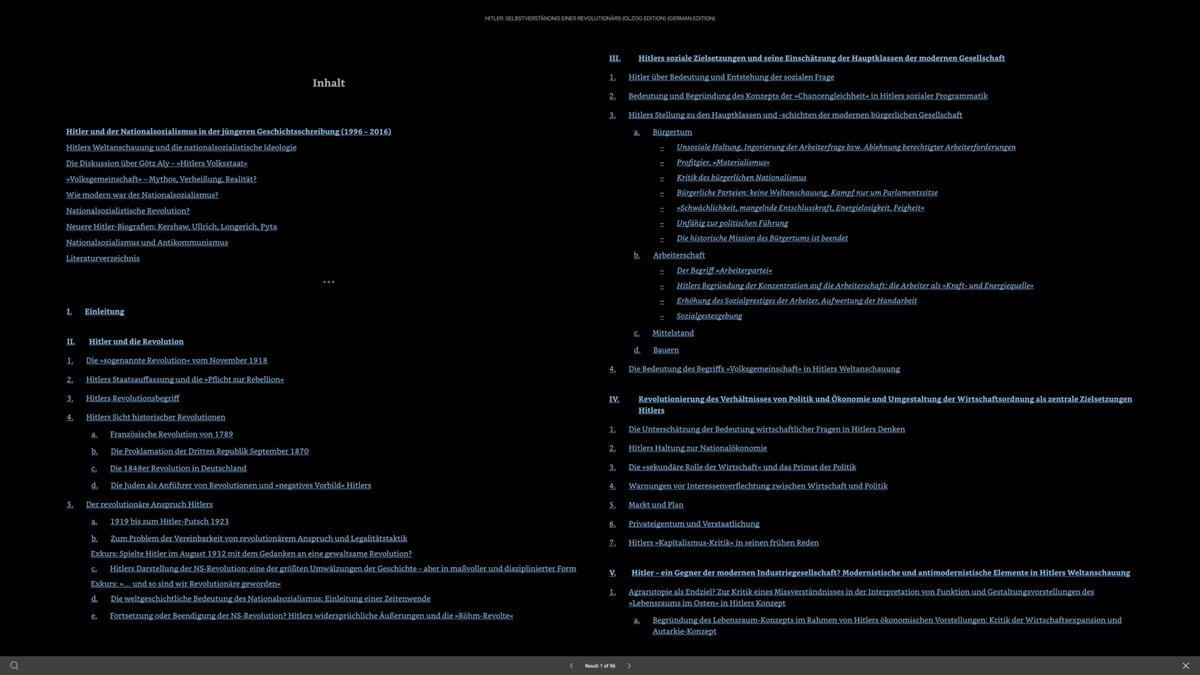Open 'Unsoziale Haltung, Ingorierung der Arbeiterfrage' link
The image size is (1200, 675).
point(846,147)
